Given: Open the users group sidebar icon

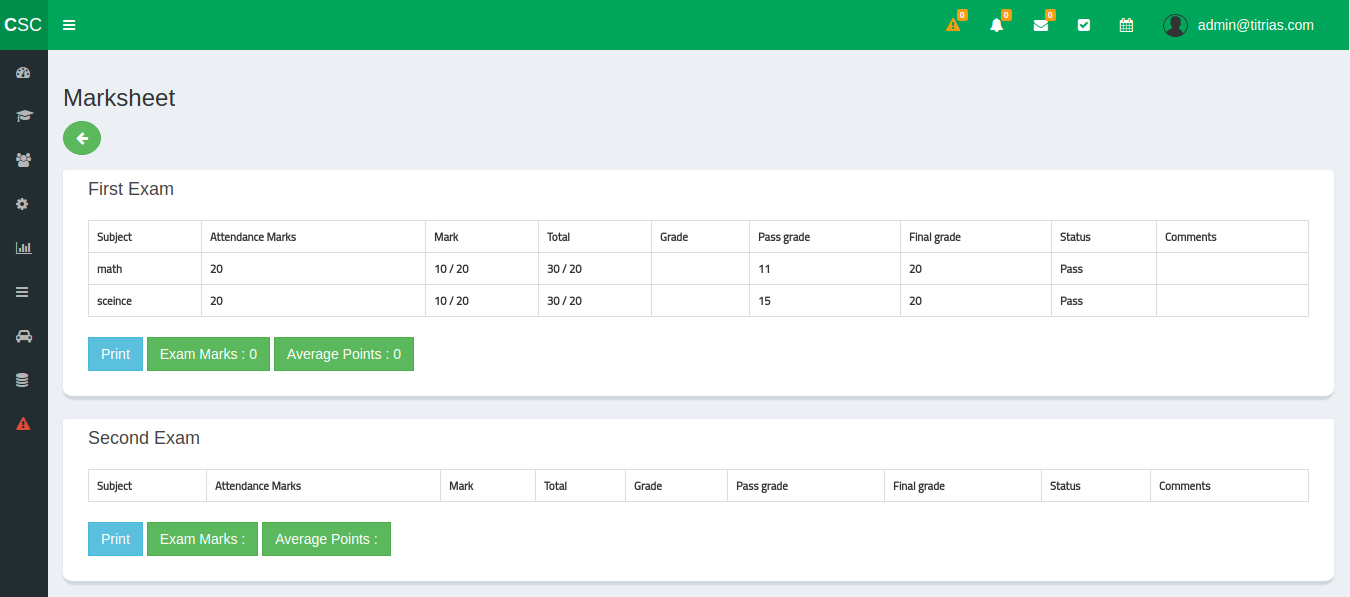Looking at the screenshot, I should (x=23, y=160).
